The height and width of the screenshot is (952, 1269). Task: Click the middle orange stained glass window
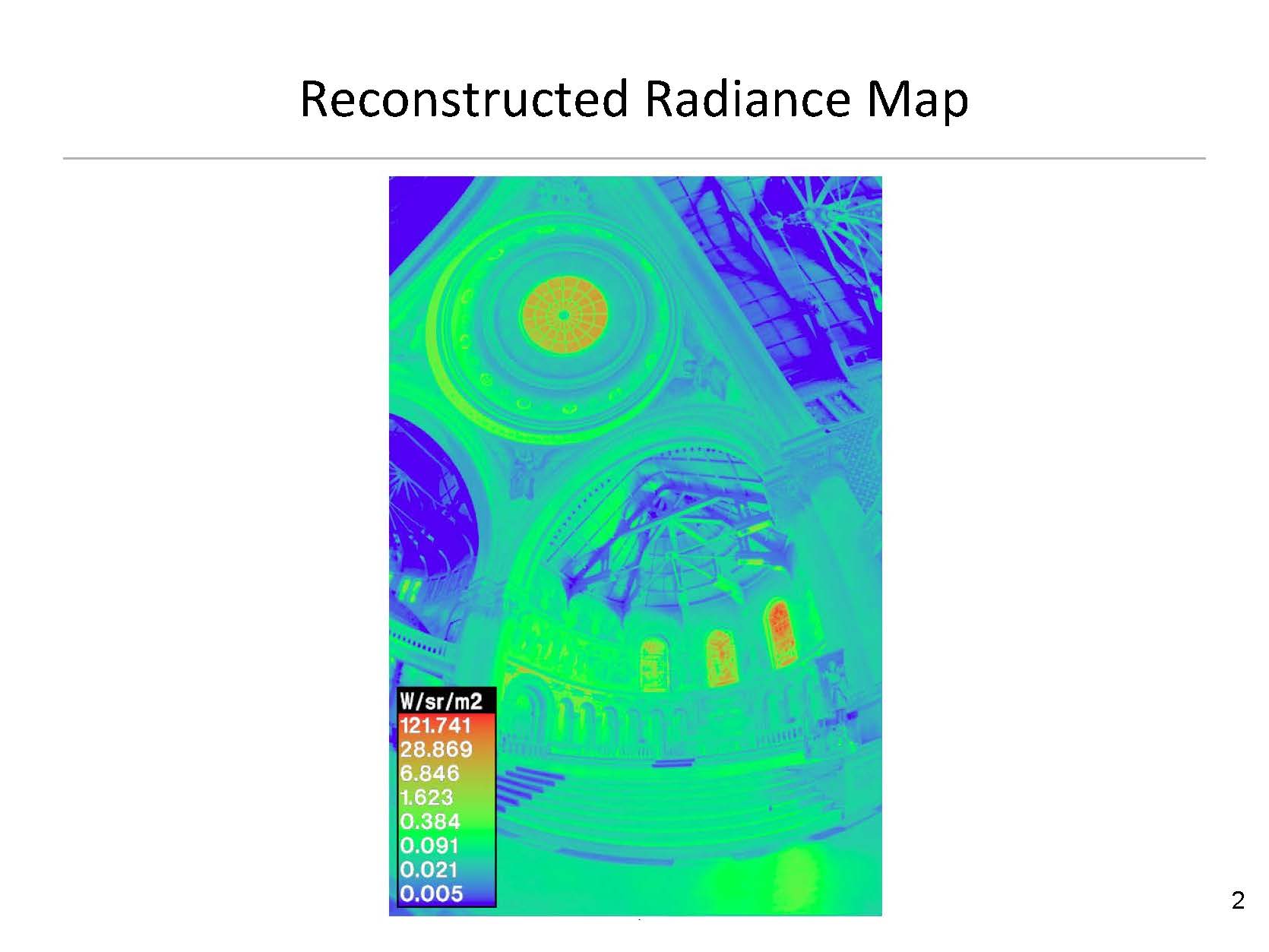point(720,657)
